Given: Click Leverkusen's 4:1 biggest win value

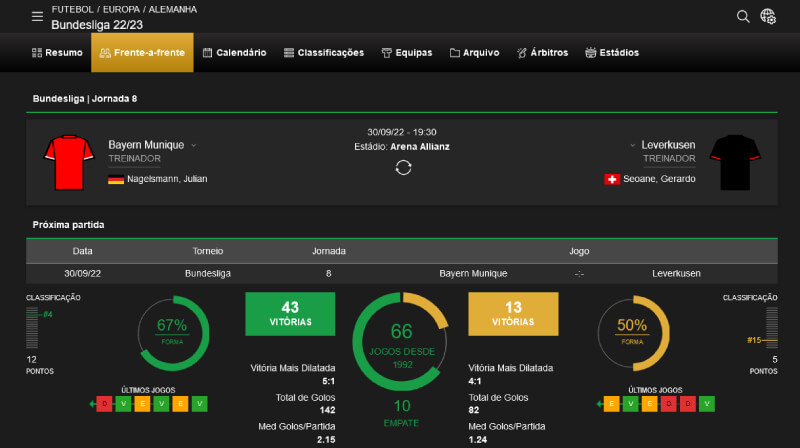Looking at the screenshot, I should coord(474,381).
